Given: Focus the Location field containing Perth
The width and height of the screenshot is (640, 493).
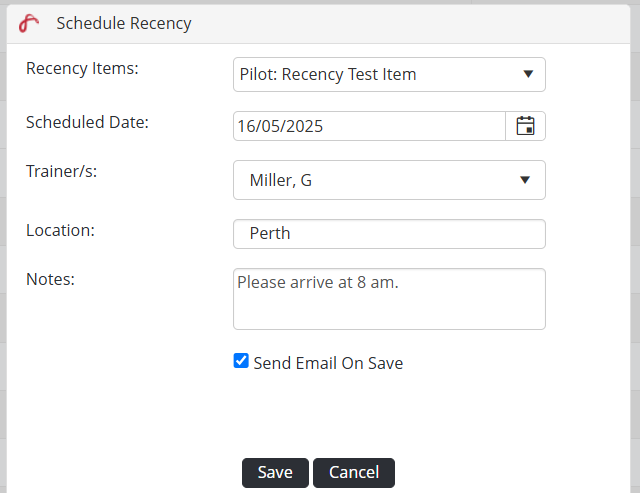Looking at the screenshot, I should 389,234.
